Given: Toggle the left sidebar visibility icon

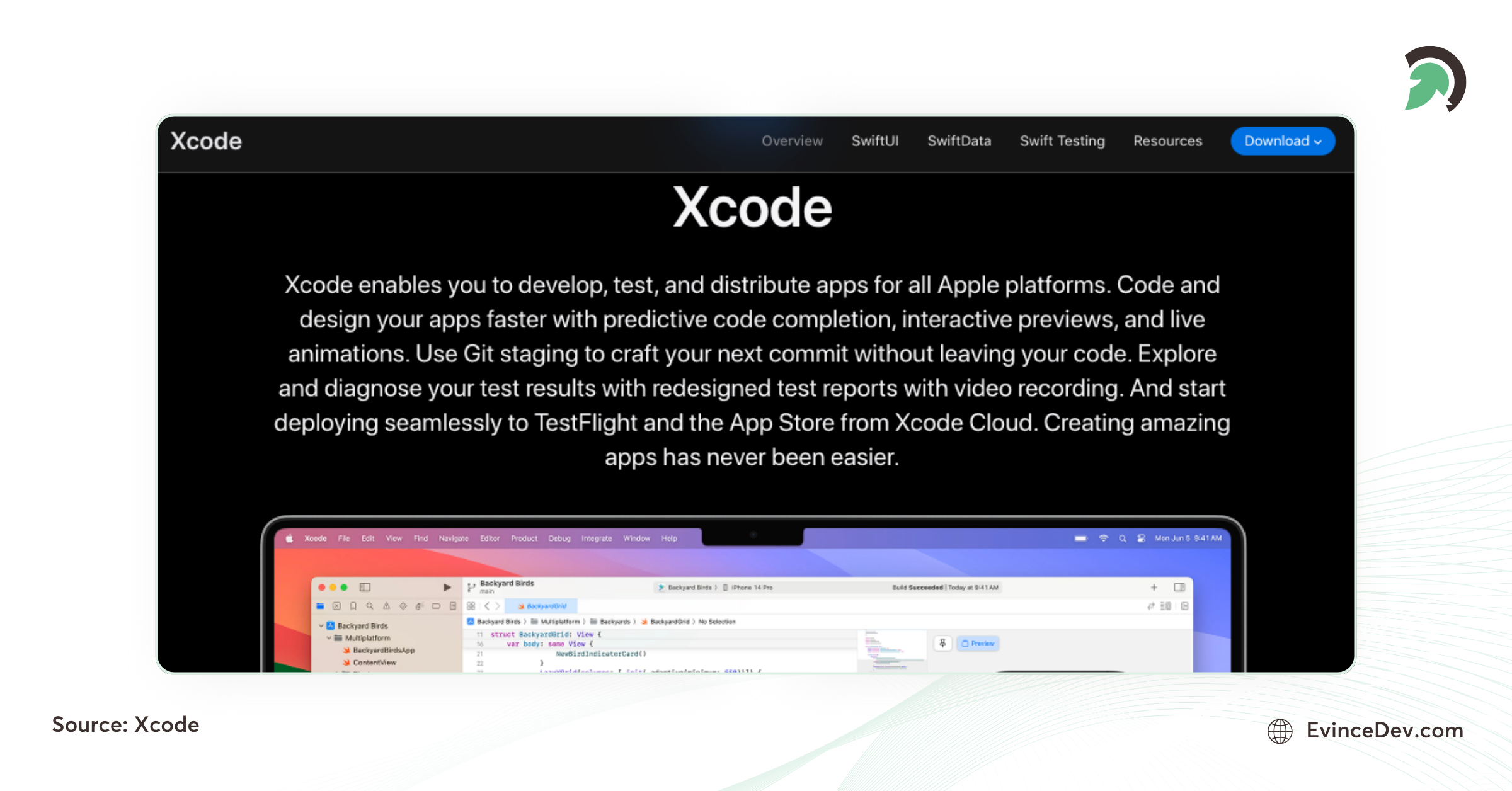Looking at the screenshot, I should [365, 587].
